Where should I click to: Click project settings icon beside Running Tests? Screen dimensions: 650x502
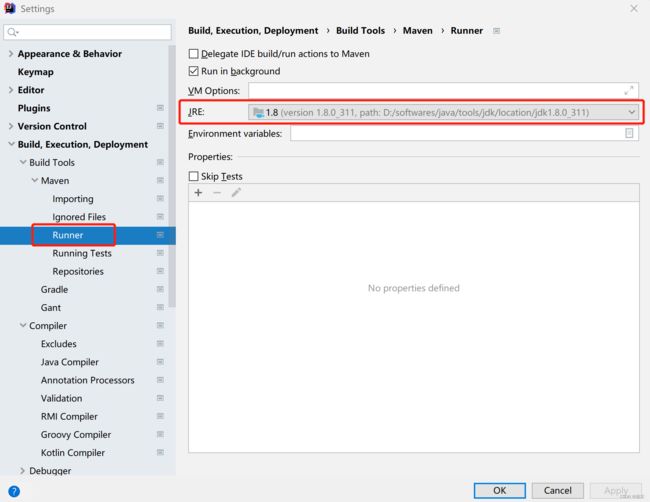(160, 253)
